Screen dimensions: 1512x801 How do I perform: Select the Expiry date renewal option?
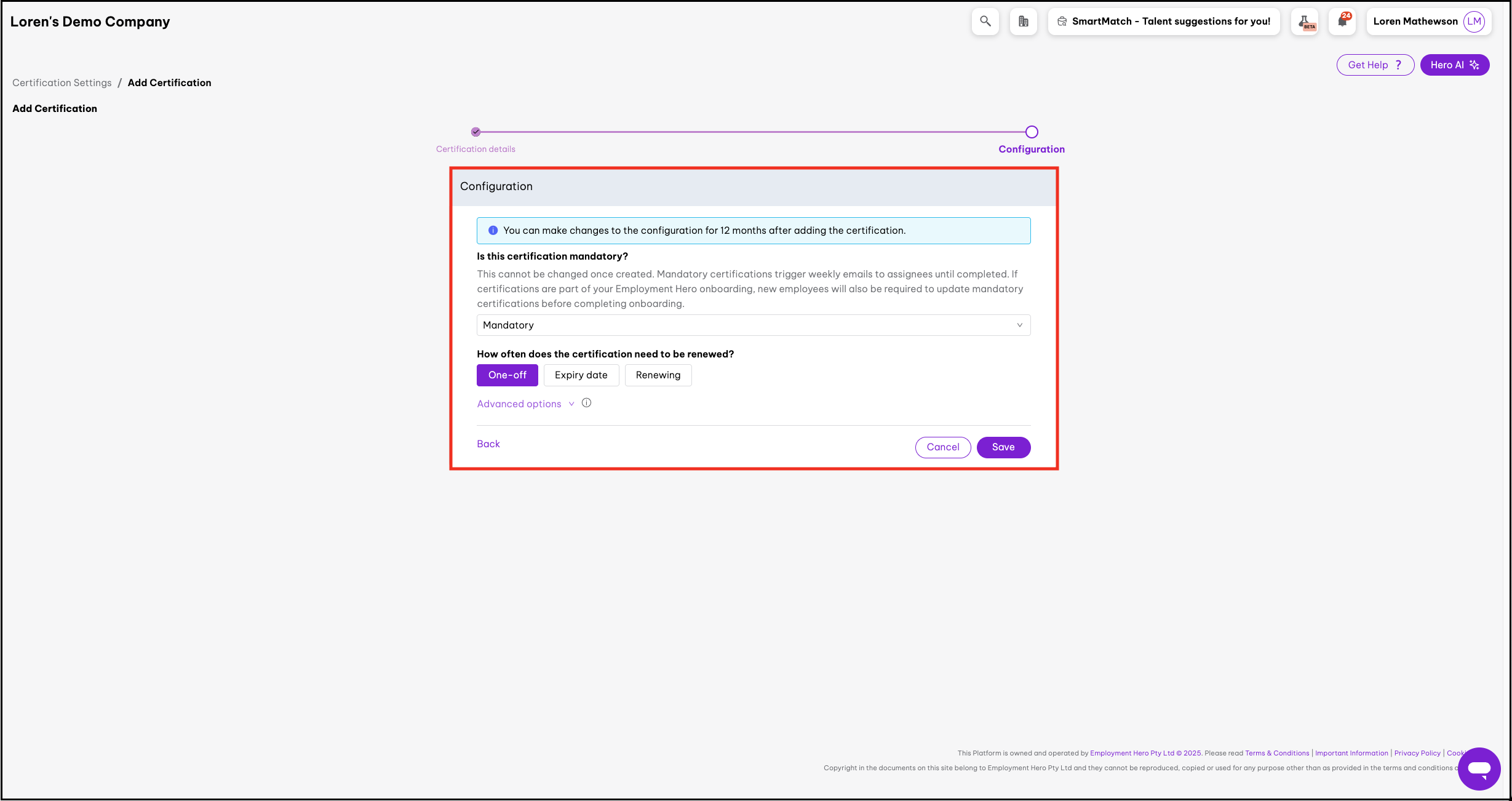[x=581, y=375]
